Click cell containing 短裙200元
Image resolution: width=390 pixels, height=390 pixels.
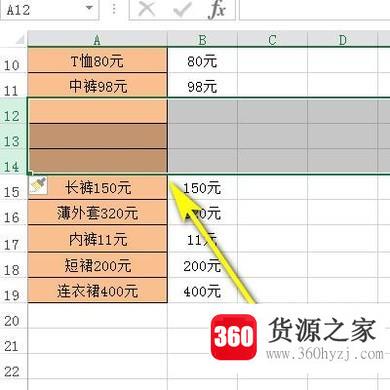[97, 265]
